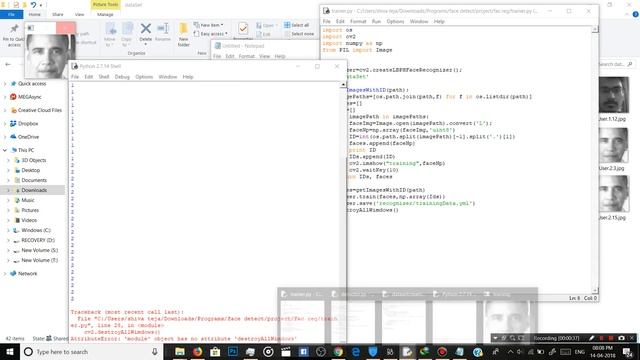
Task: Show hidden system tray icons chevron
Action: pyautogui.click(x=510, y=351)
